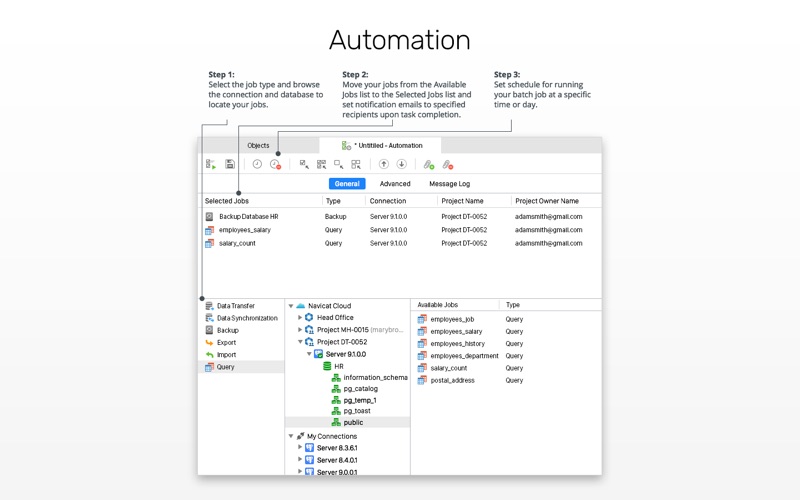The width and height of the screenshot is (800, 500).
Task: Expand Server 8.3.6.1 under My Connections
Action: point(300,448)
